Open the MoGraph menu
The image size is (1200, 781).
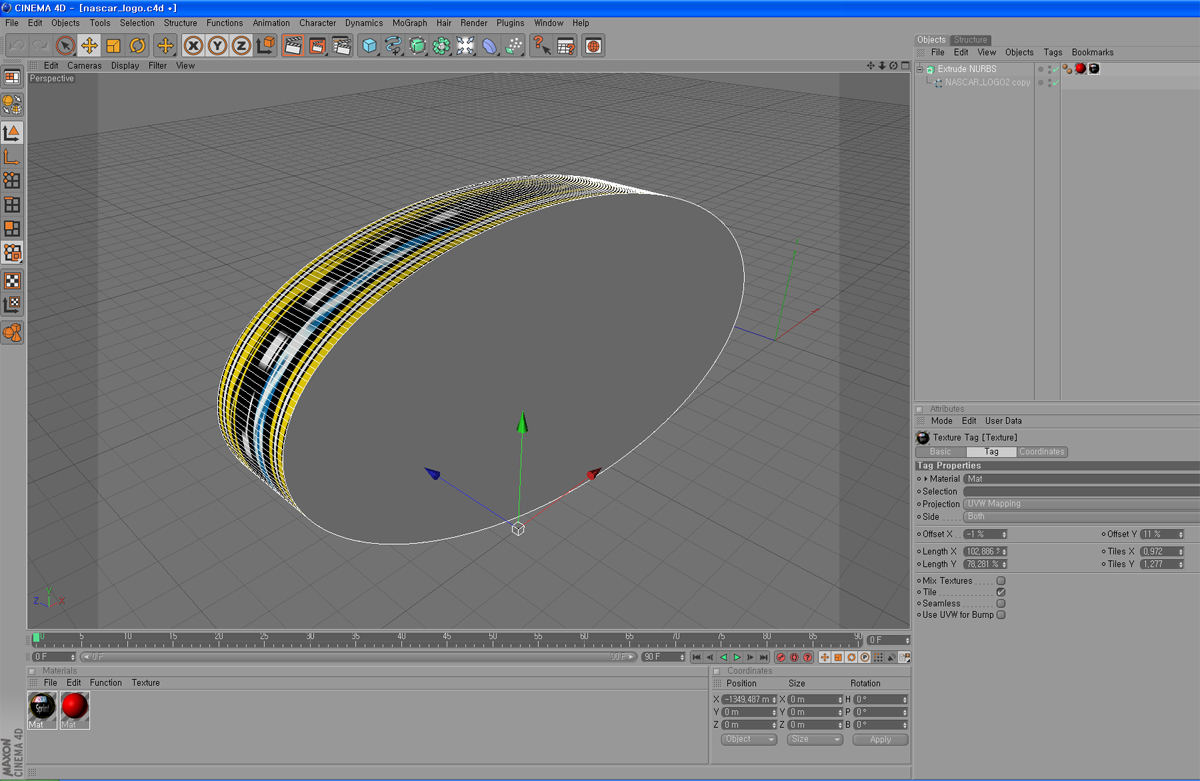tap(409, 23)
